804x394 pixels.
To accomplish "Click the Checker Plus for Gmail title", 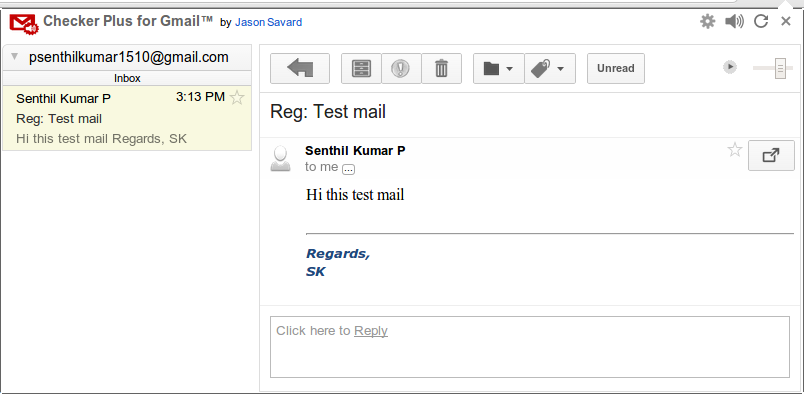I will click(x=128, y=21).
